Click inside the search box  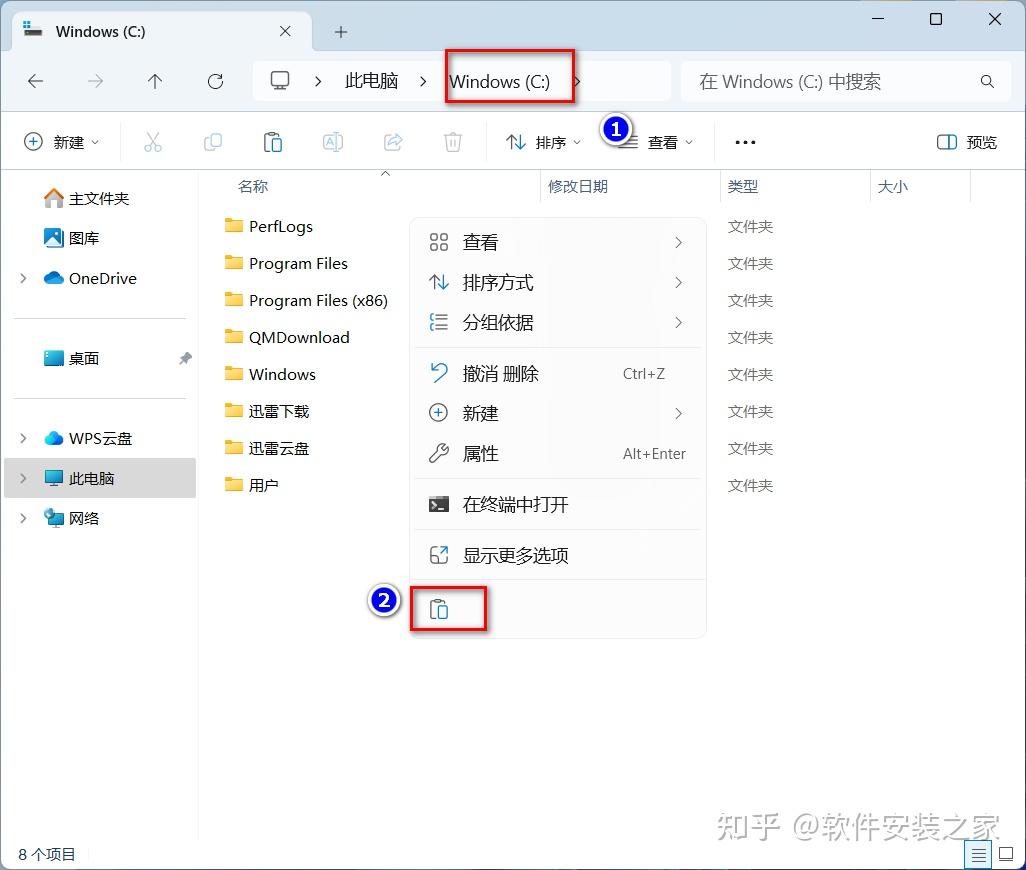[845, 82]
